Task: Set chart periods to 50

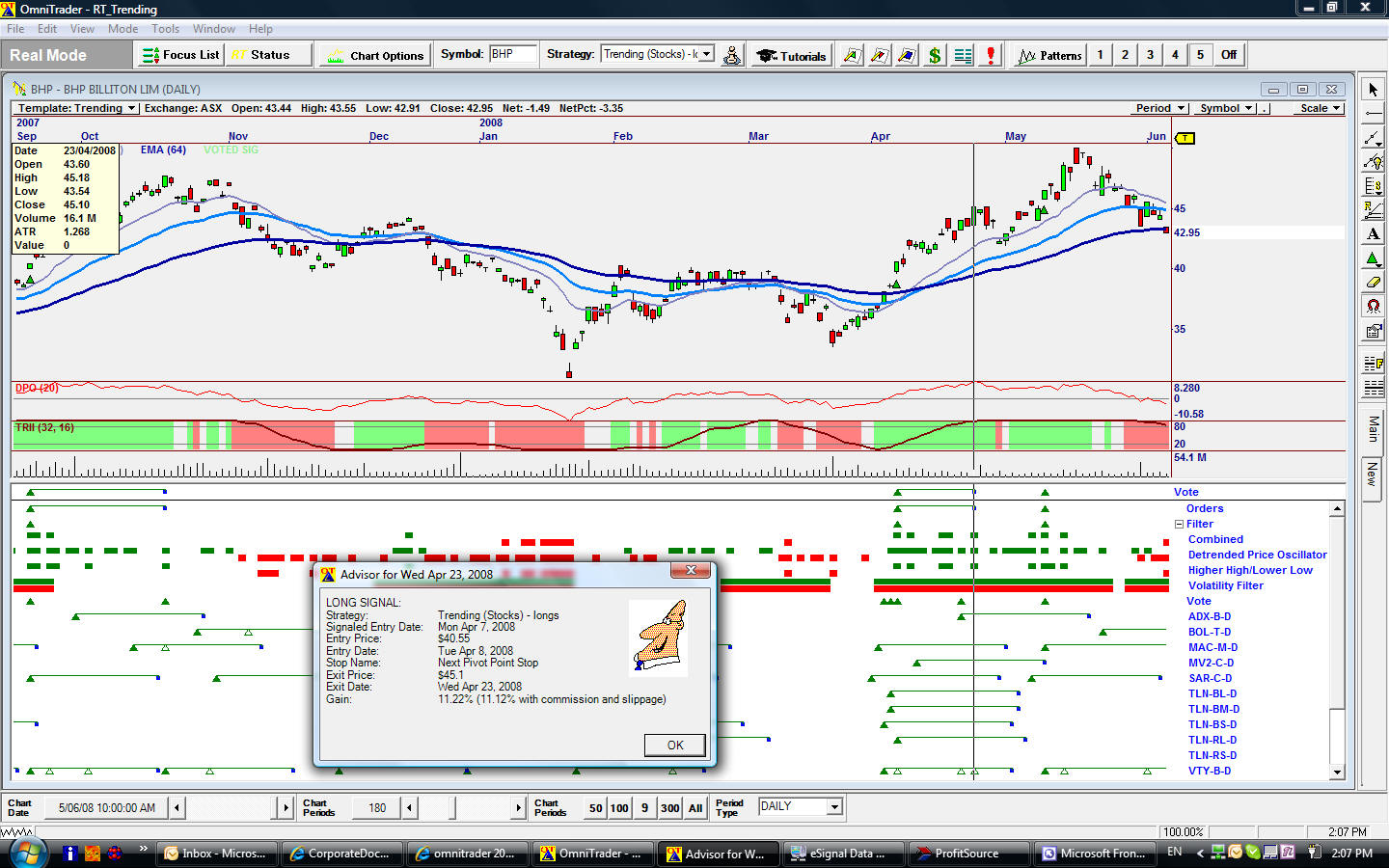Action: click(x=595, y=808)
